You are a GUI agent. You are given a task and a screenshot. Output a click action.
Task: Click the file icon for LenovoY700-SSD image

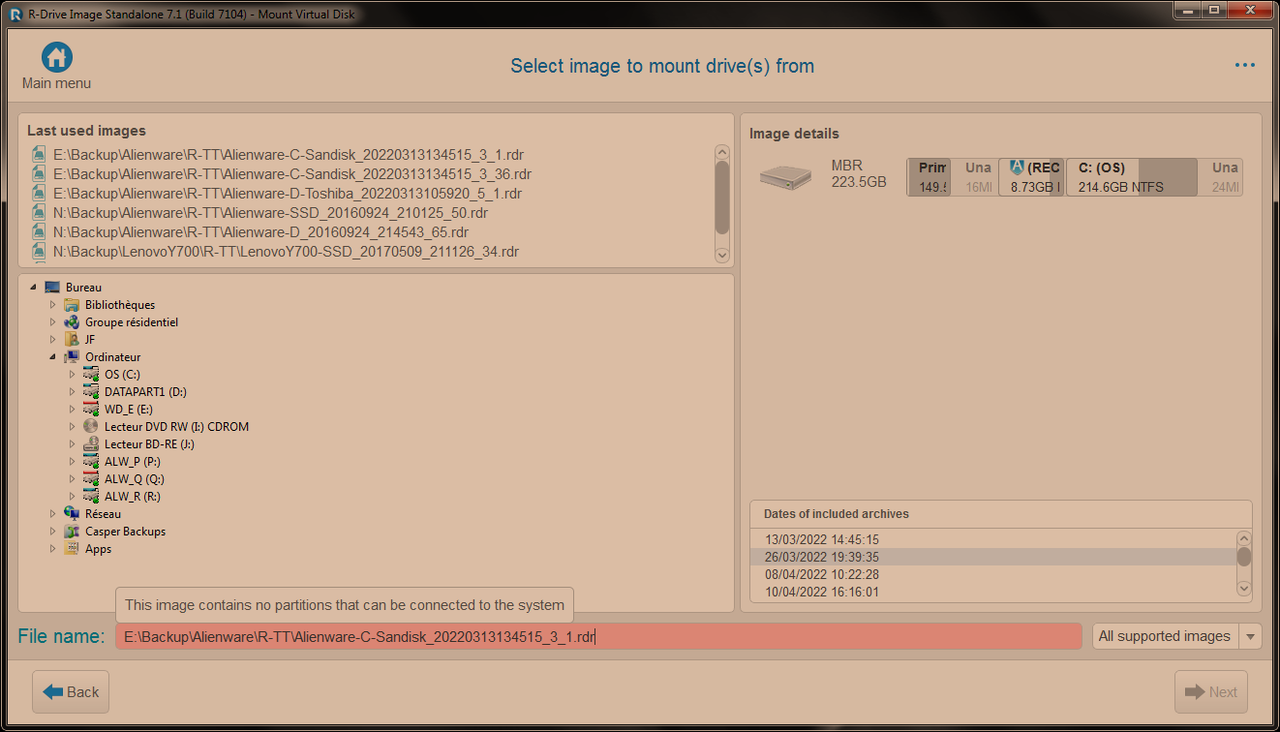(x=39, y=251)
